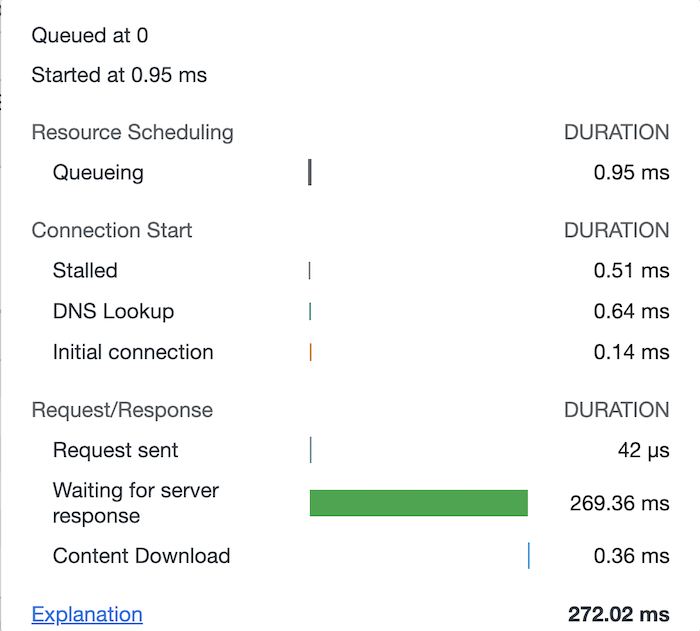This screenshot has height=631, width=700.
Task: Click the Request sent duration 42 μs
Action: (x=643, y=450)
